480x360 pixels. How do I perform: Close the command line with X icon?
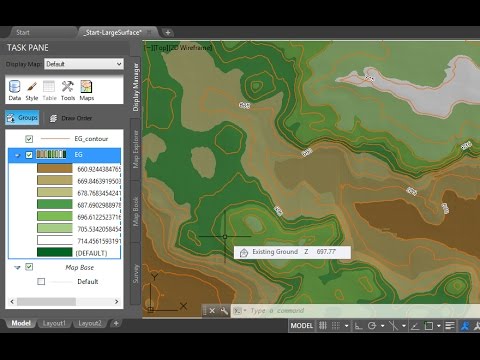tap(212, 311)
